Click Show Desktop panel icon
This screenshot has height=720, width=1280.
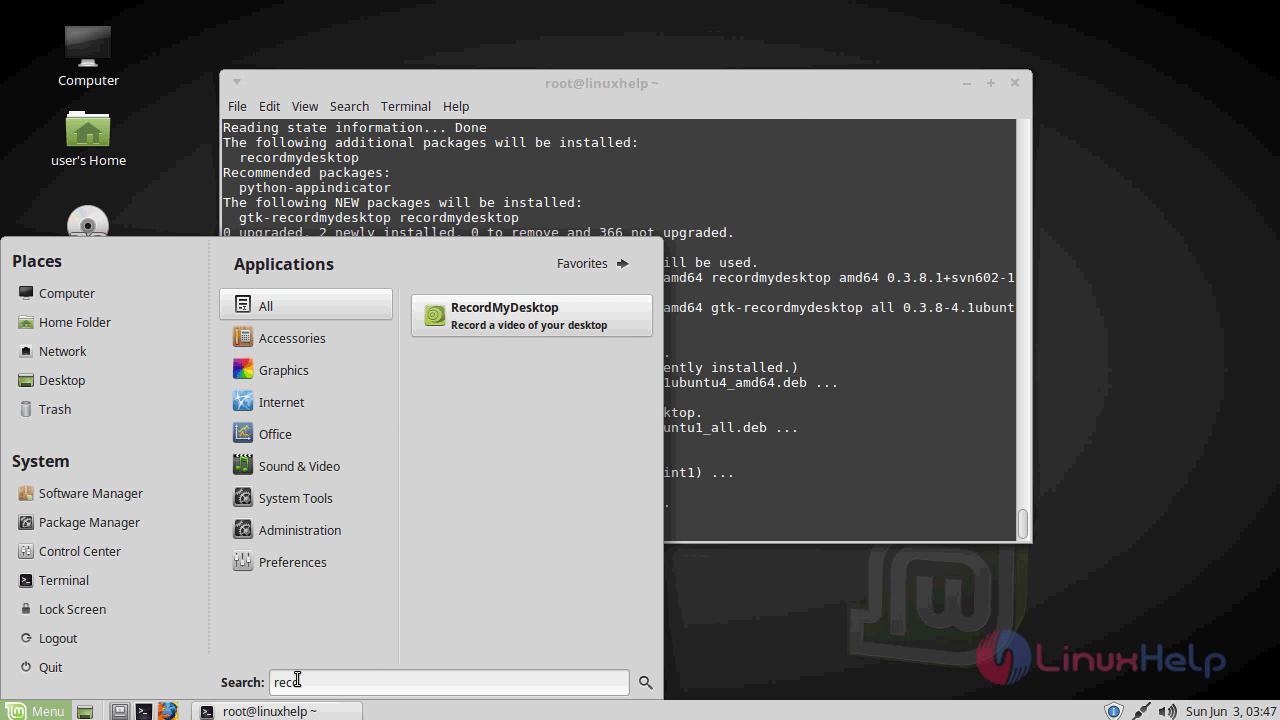point(85,711)
